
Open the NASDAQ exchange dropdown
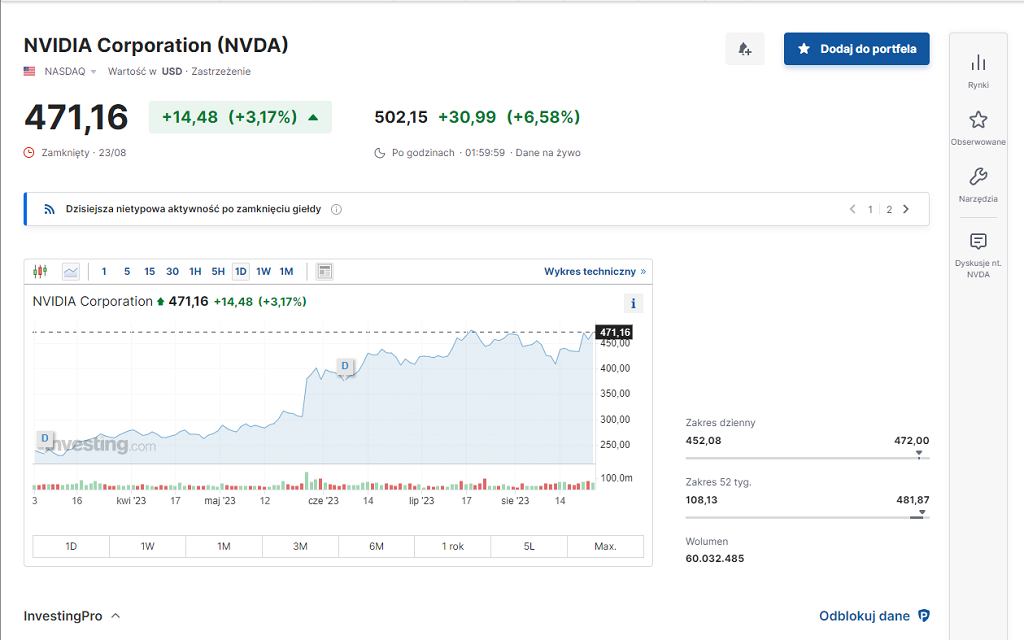click(70, 71)
